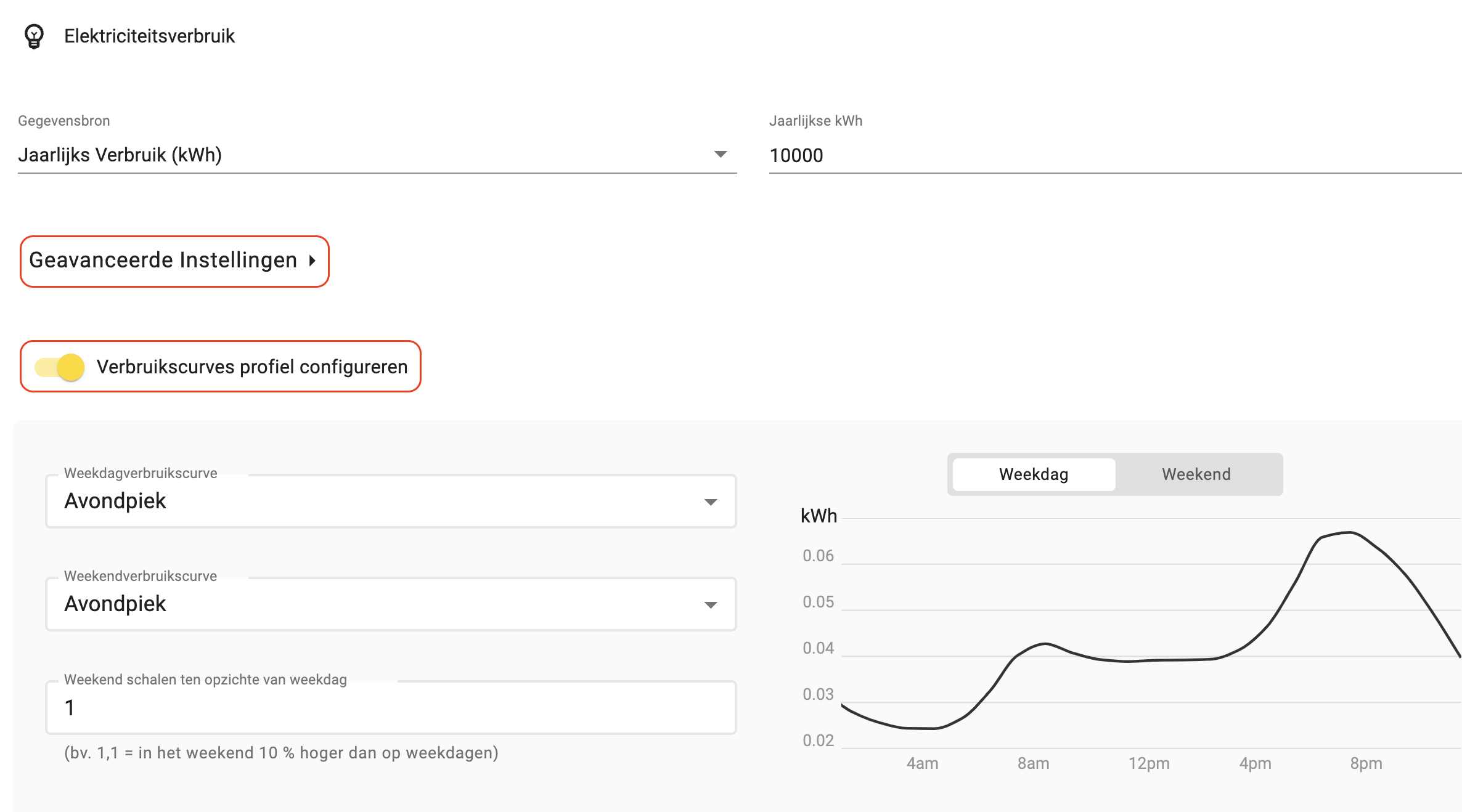Click the lightbulb Elektriciteitsverbruik icon
Screen dimensions: 1462x812
(34, 36)
